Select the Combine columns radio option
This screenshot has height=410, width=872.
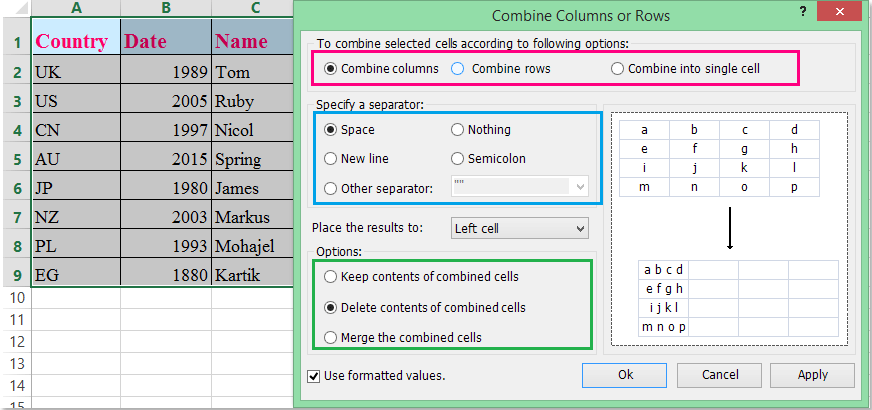tap(331, 69)
